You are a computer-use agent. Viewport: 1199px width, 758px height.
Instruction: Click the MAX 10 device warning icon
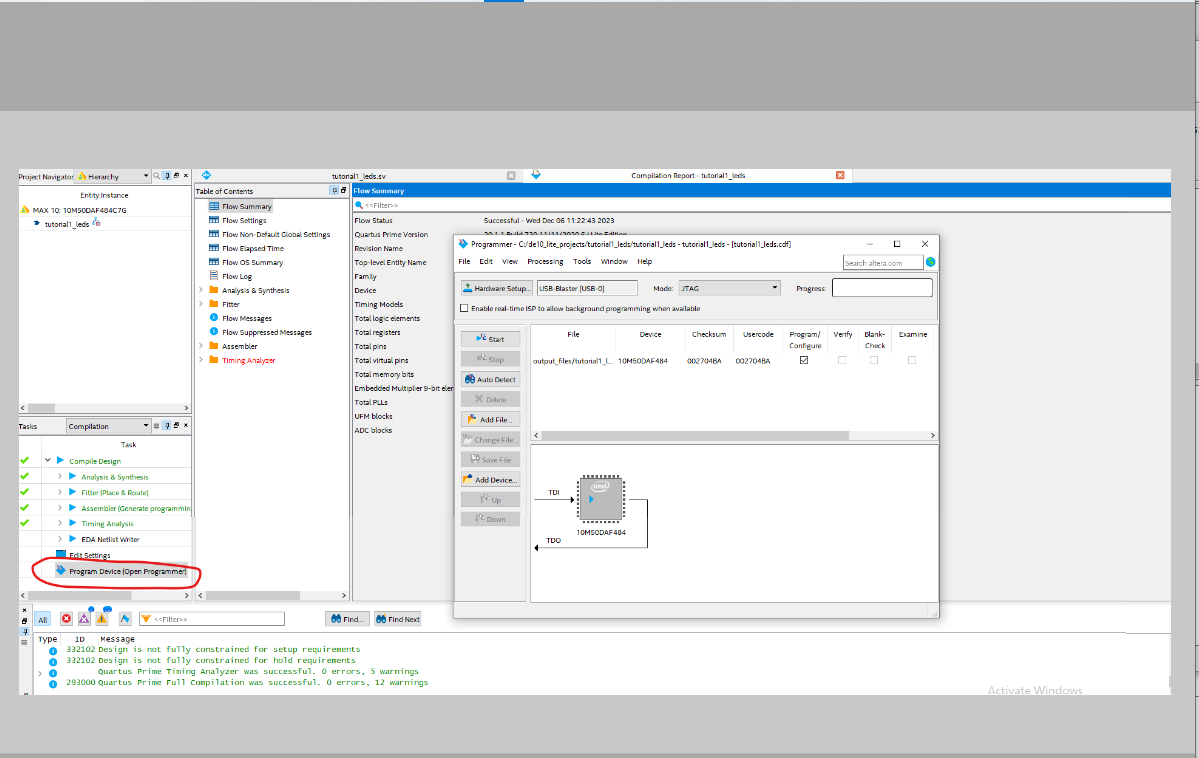(x=25, y=210)
